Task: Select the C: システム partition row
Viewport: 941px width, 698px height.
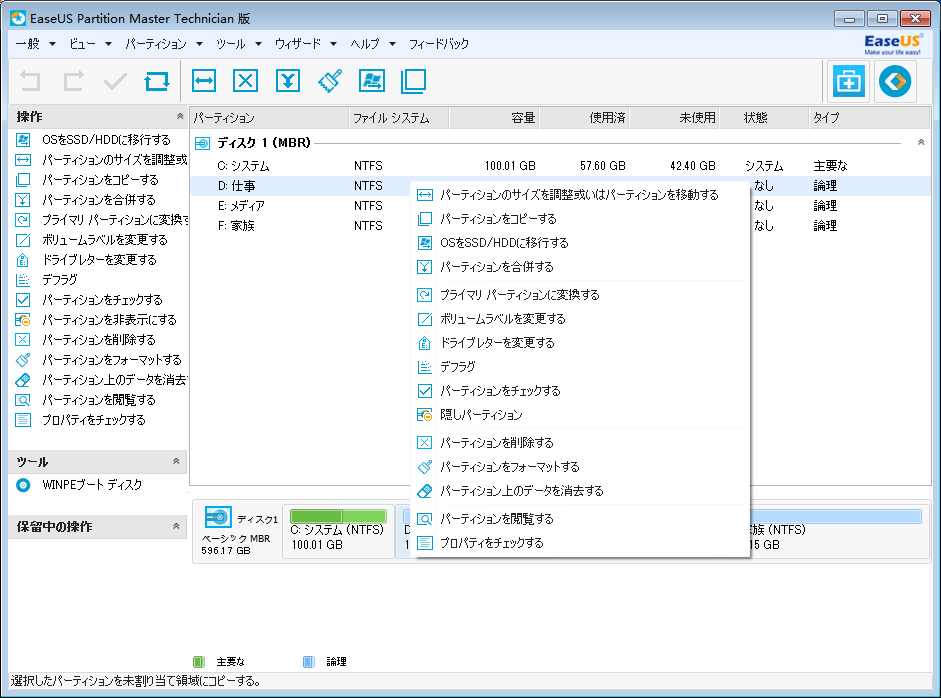Action: click(560, 166)
